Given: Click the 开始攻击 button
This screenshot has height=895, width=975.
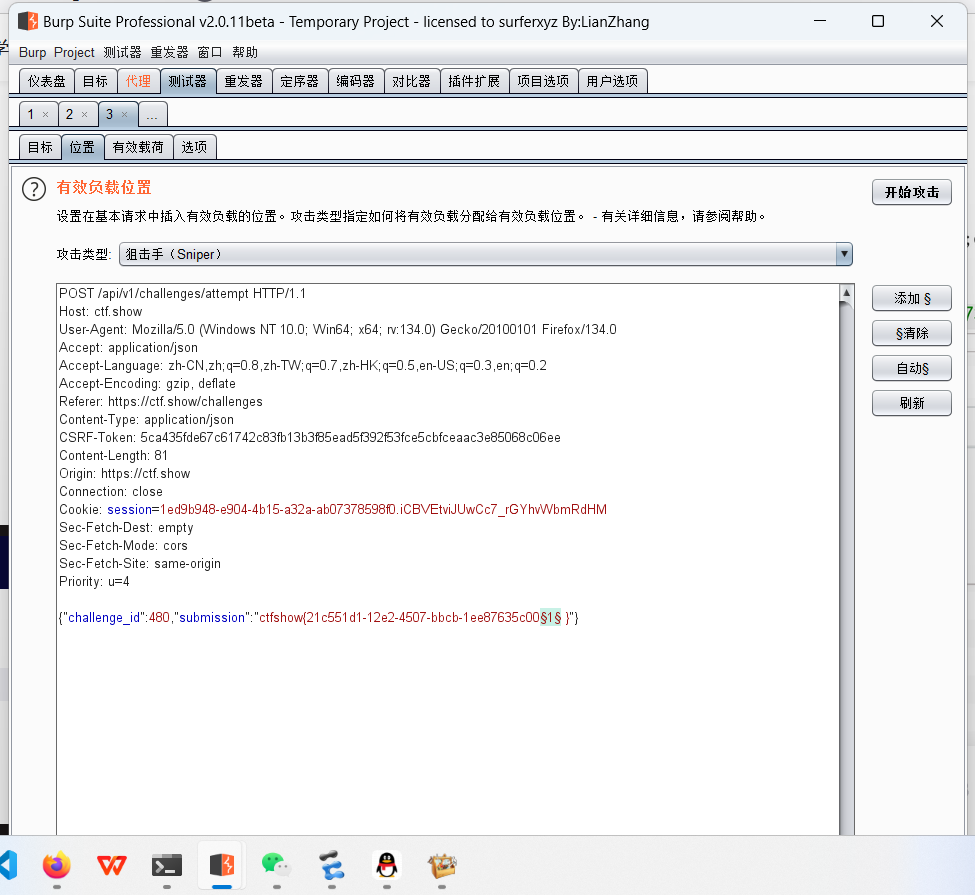Looking at the screenshot, I should pyautogui.click(x=912, y=192).
